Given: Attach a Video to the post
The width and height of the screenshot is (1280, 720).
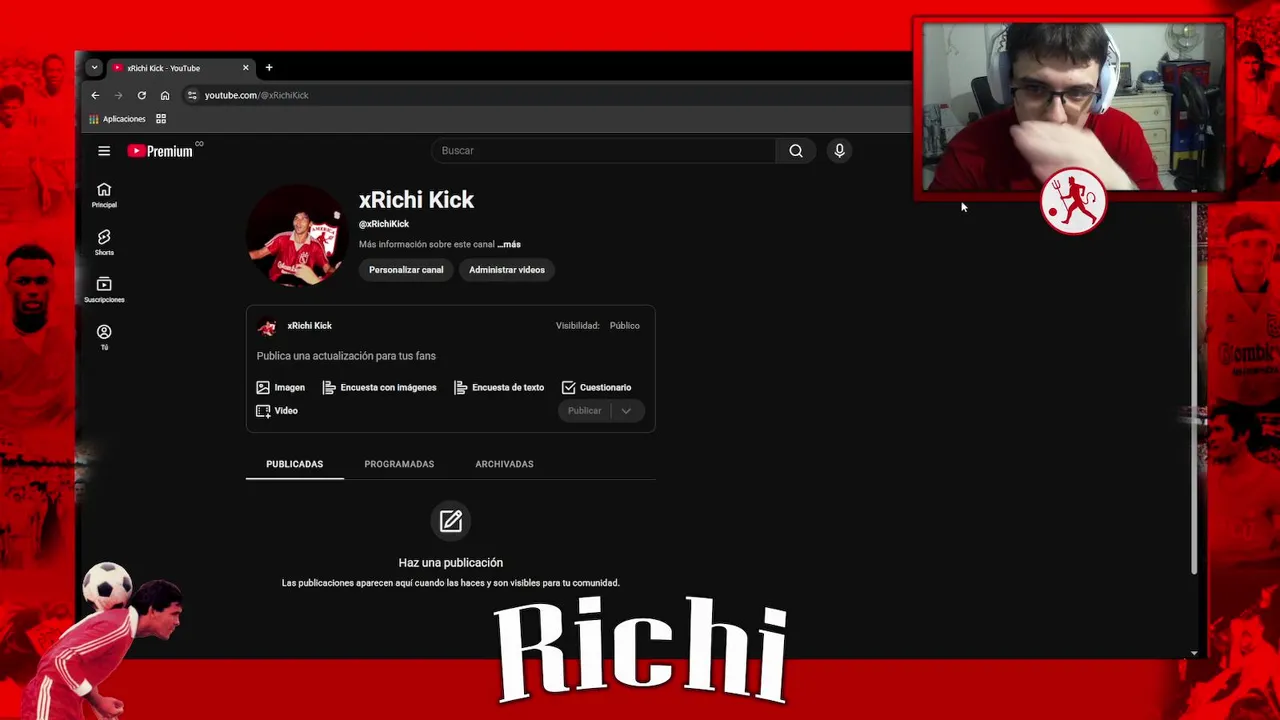Looking at the screenshot, I should click(277, 411).
